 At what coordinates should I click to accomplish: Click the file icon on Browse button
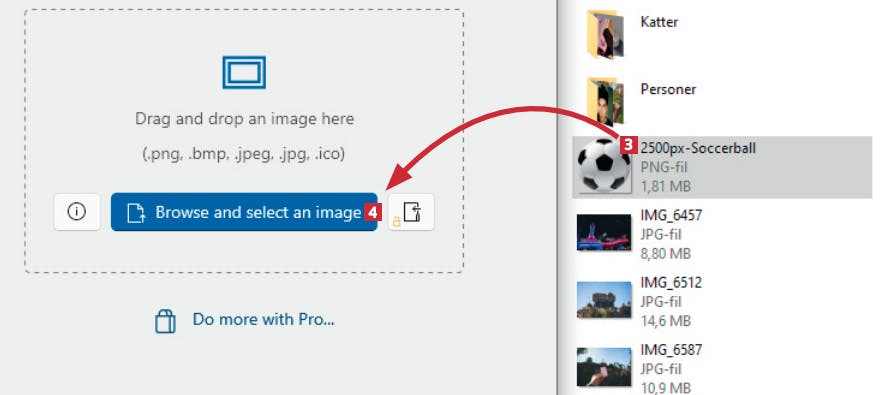pyautogui.click(x=136, y=212)
